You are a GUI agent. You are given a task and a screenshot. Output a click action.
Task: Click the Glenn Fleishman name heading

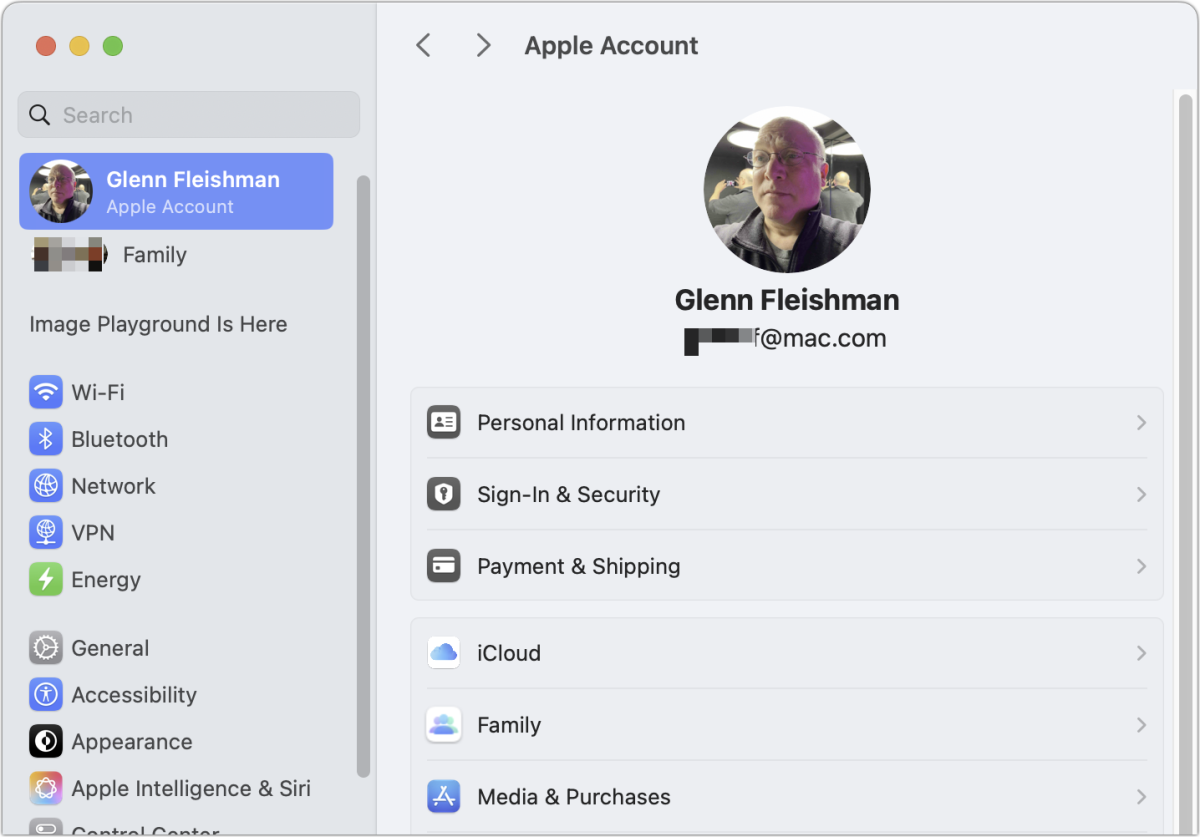[787, 300]
